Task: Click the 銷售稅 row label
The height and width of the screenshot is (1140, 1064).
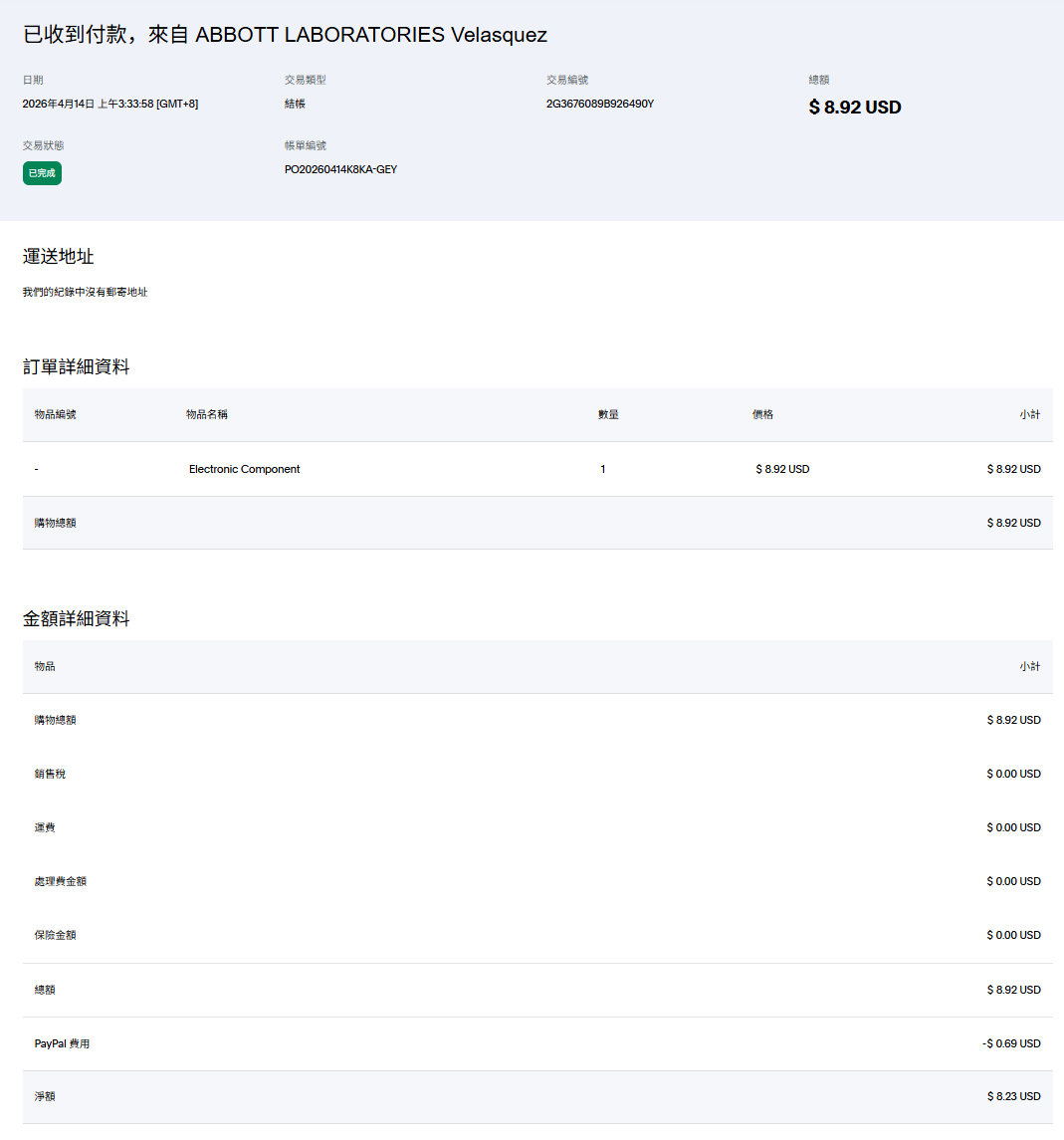Action: [50, 774]
